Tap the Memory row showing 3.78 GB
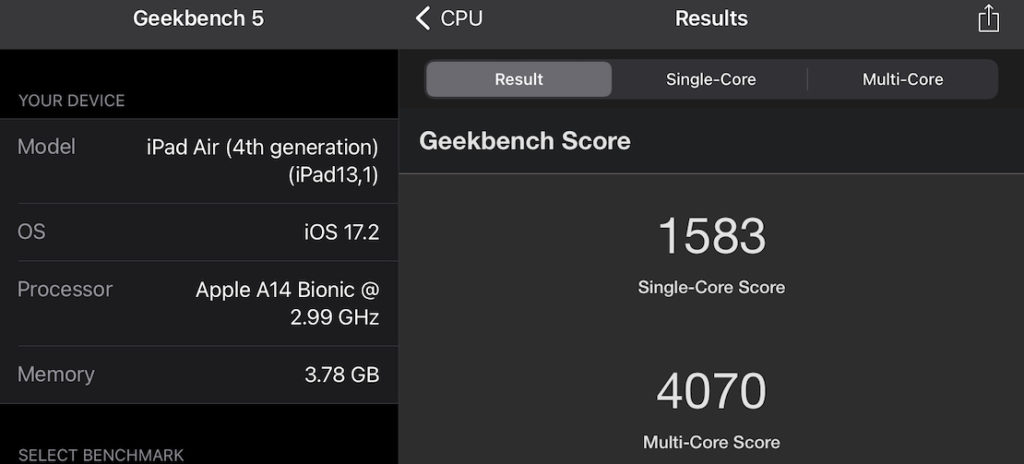This screenshot has width=1024, height=464. [x=198, y=375]
